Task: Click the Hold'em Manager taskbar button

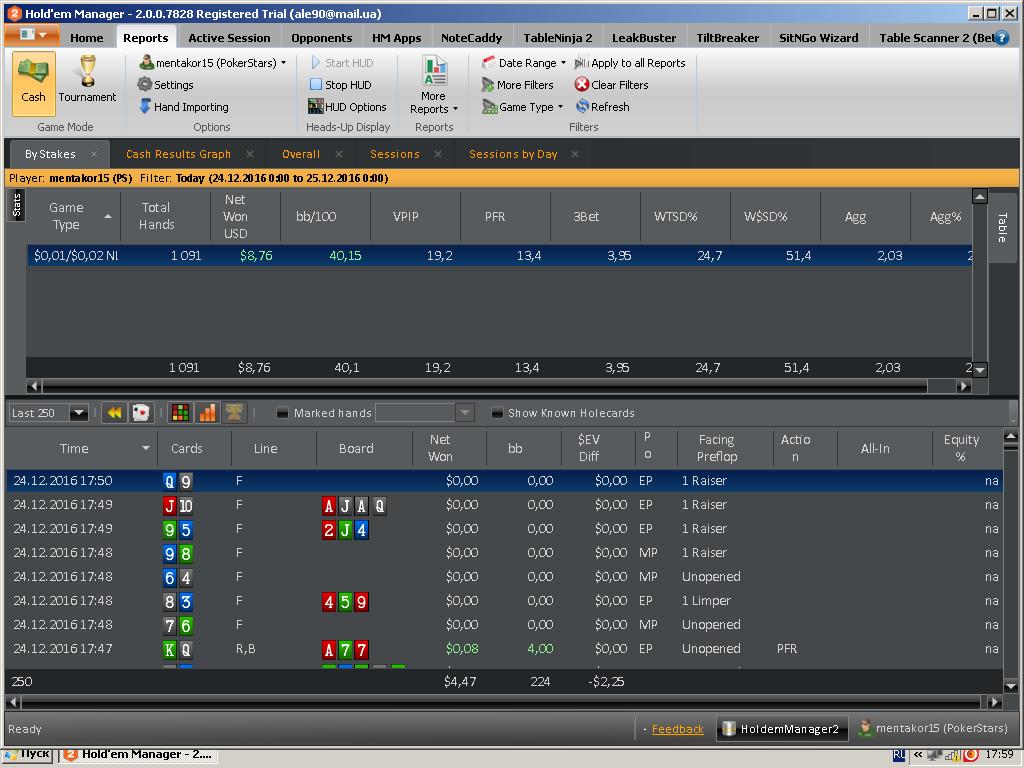Action: pyautogui.click(x=138, y=755)
